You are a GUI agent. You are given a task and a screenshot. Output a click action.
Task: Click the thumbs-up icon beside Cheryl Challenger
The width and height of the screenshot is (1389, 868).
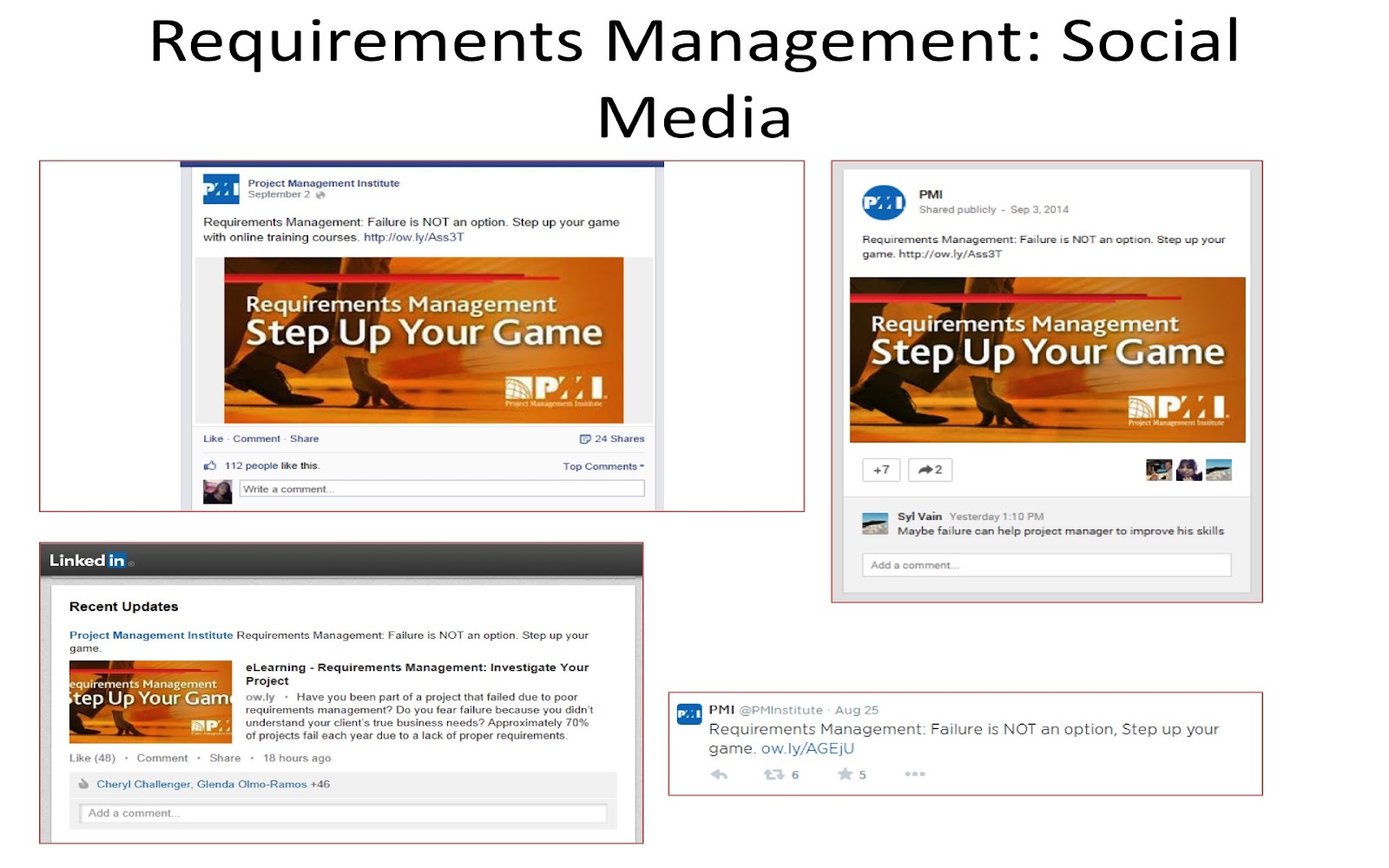pyautogui.click(x=83, y=784)
